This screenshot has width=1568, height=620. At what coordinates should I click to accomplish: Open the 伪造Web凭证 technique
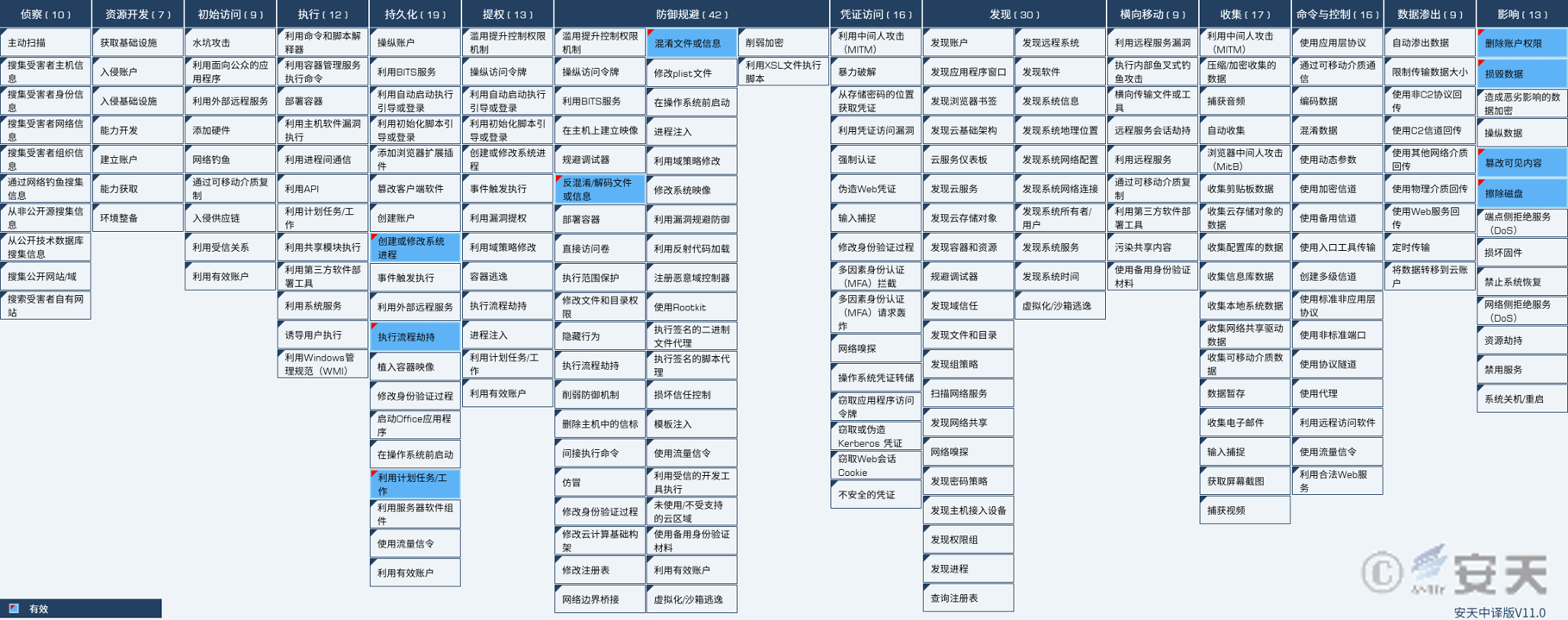pyautogui.click(x=876, y=189)
